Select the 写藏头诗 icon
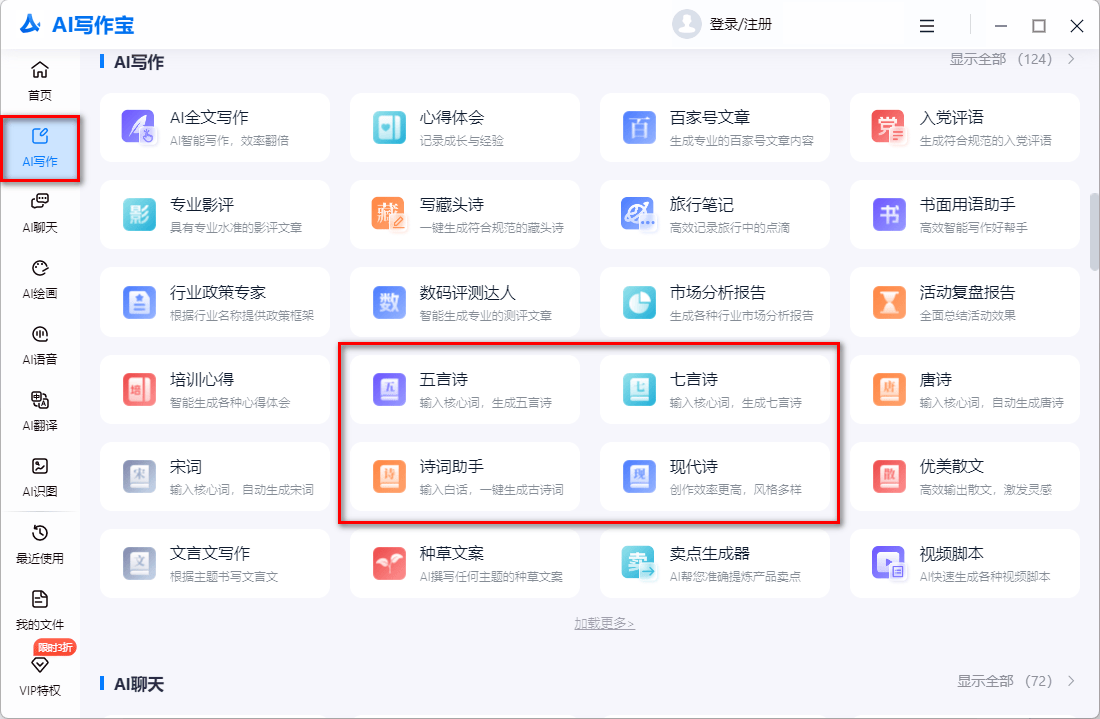1100x719 pixels. pyautogui.click(x=388, y=214)
